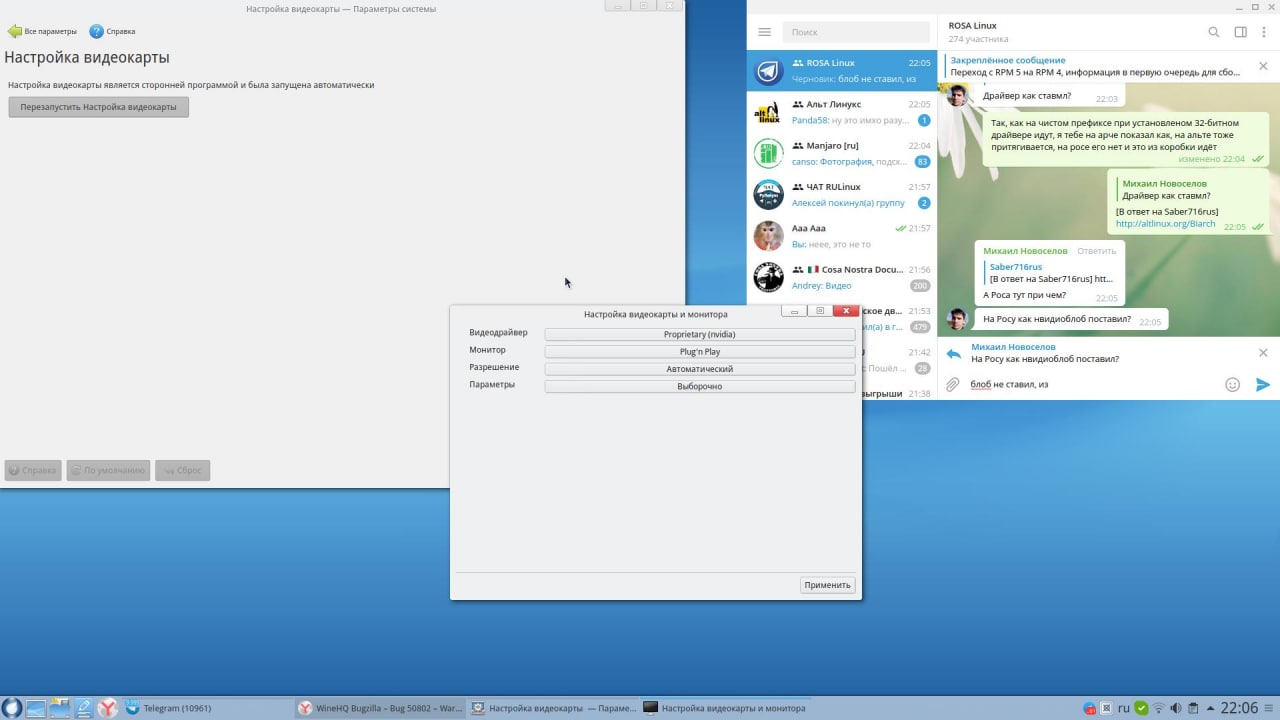Click the Разрешение Автоматический button
Viewport: 1280px width, 720px height.
coord(699,369)
